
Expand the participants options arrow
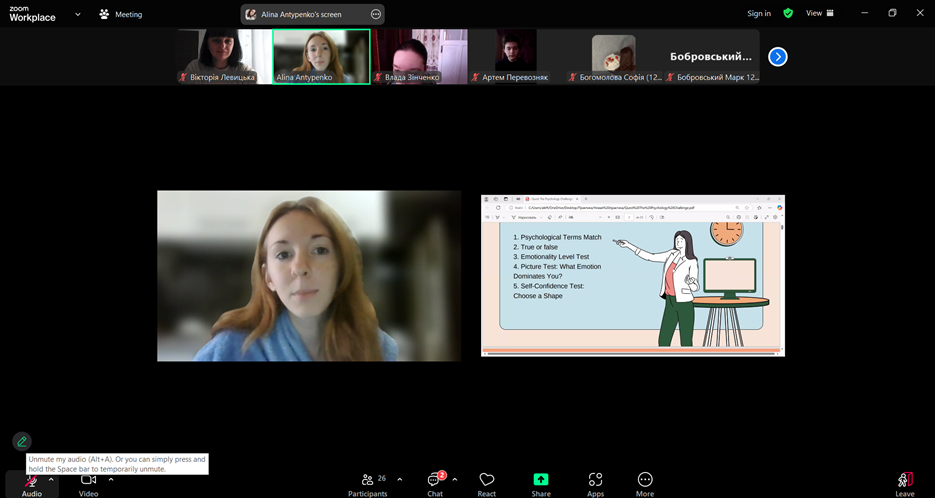coord(400,479)
